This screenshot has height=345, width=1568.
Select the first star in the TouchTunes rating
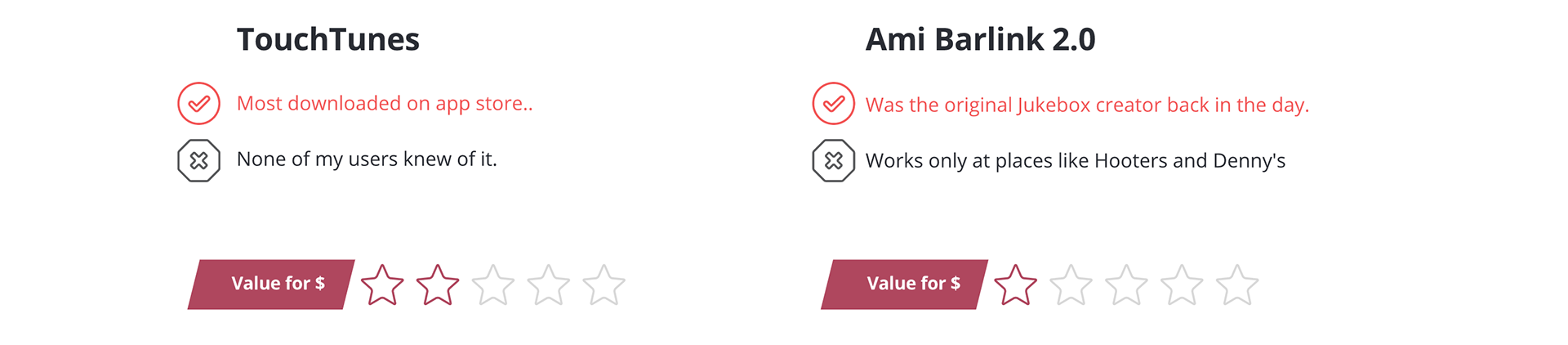coord(382,285)
